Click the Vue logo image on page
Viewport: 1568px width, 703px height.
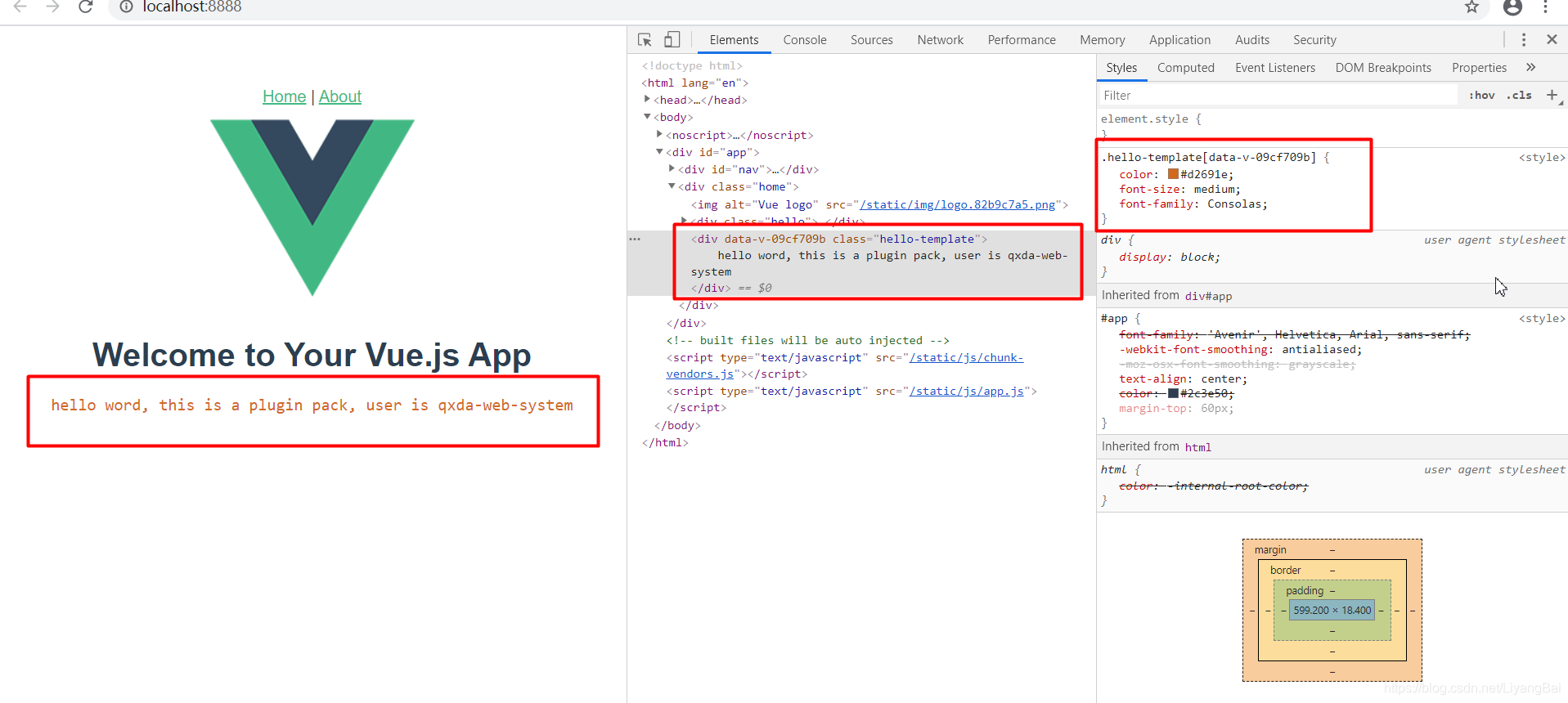312,208
